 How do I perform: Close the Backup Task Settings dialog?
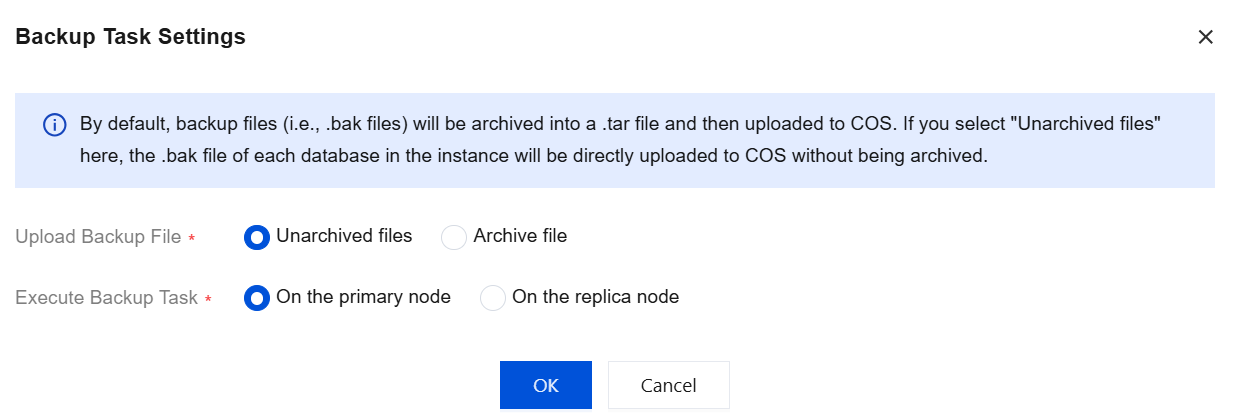(1205, 37)
